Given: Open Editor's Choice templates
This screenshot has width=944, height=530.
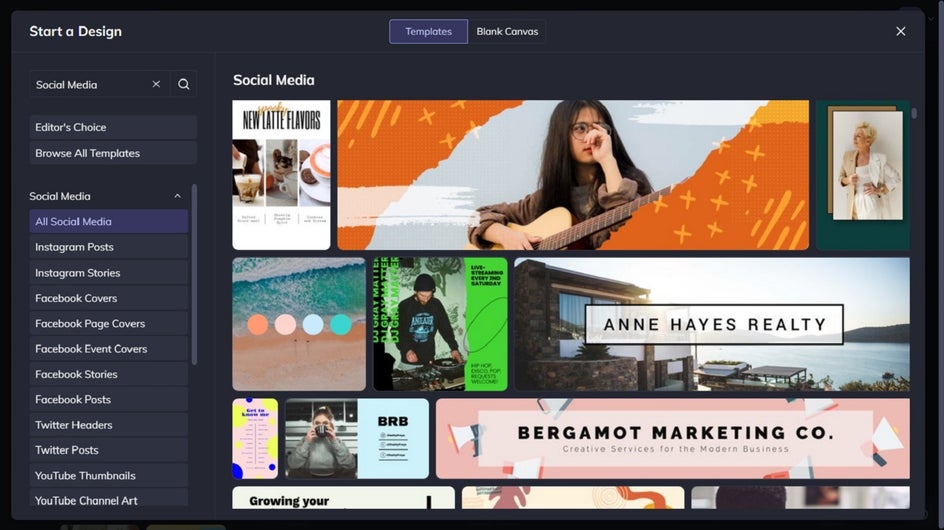Looking at the screenshot, I should coord(113,127).
